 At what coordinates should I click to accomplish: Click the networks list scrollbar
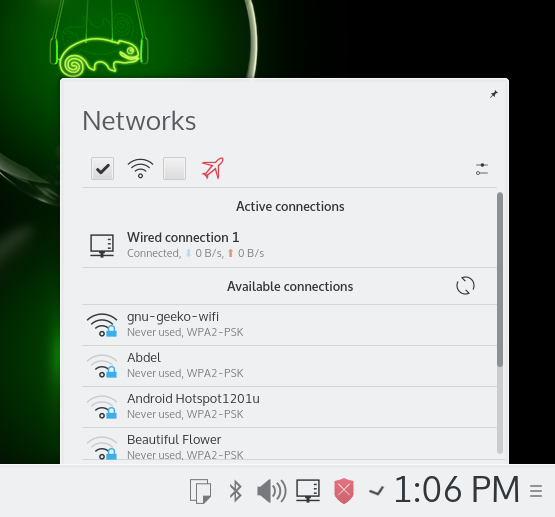(500, 280)
